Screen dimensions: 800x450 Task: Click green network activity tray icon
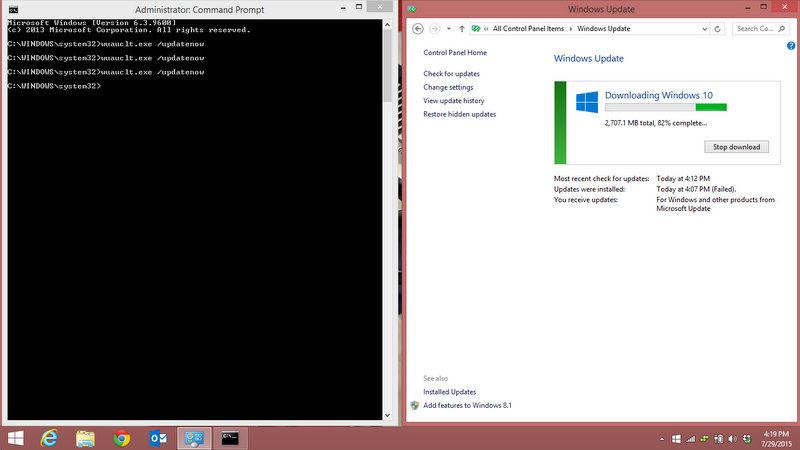point(705,439)
